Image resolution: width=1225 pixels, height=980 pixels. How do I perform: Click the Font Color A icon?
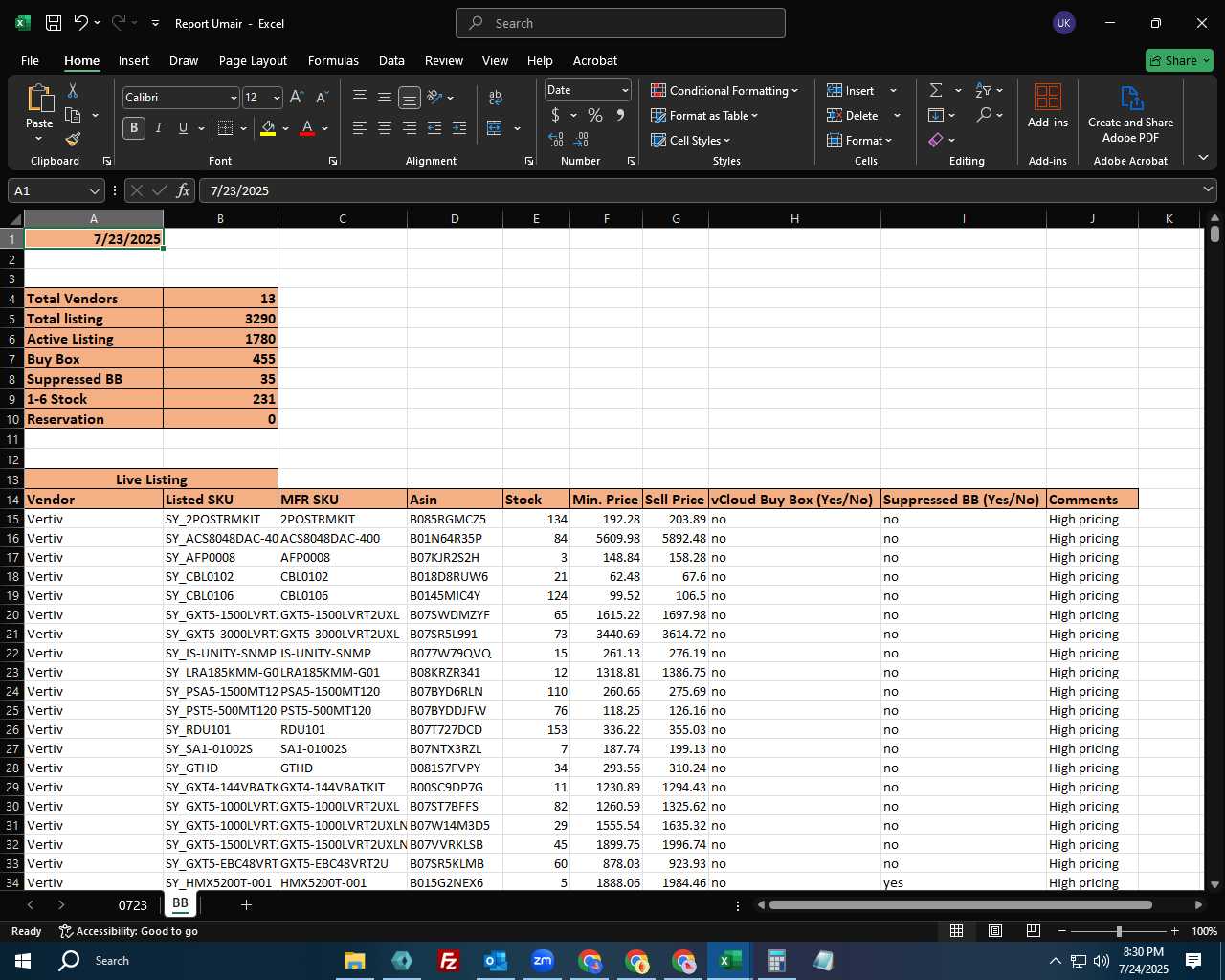(x=307, y=128)
